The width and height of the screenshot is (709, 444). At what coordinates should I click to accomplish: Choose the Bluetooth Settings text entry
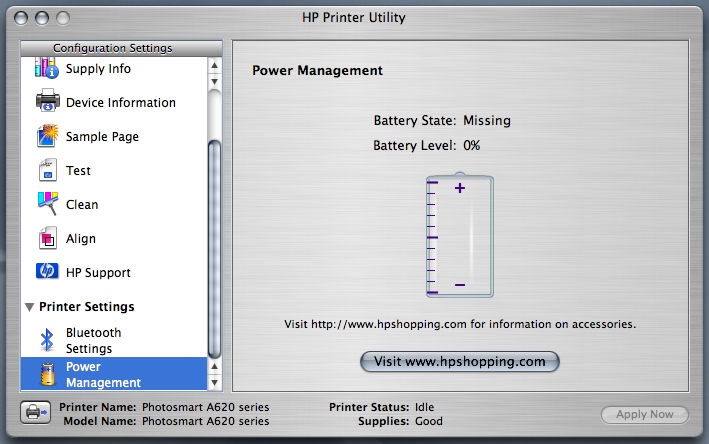point(94,340)
